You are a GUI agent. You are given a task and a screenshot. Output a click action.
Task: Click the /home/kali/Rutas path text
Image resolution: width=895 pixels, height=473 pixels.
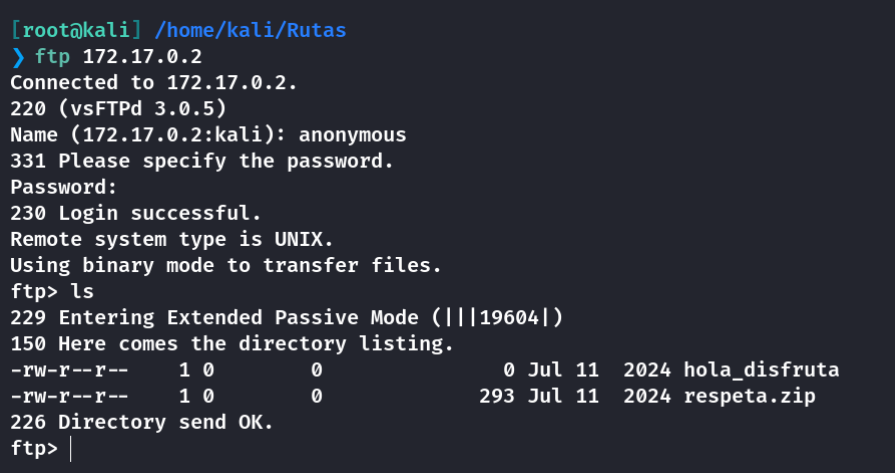250,30
